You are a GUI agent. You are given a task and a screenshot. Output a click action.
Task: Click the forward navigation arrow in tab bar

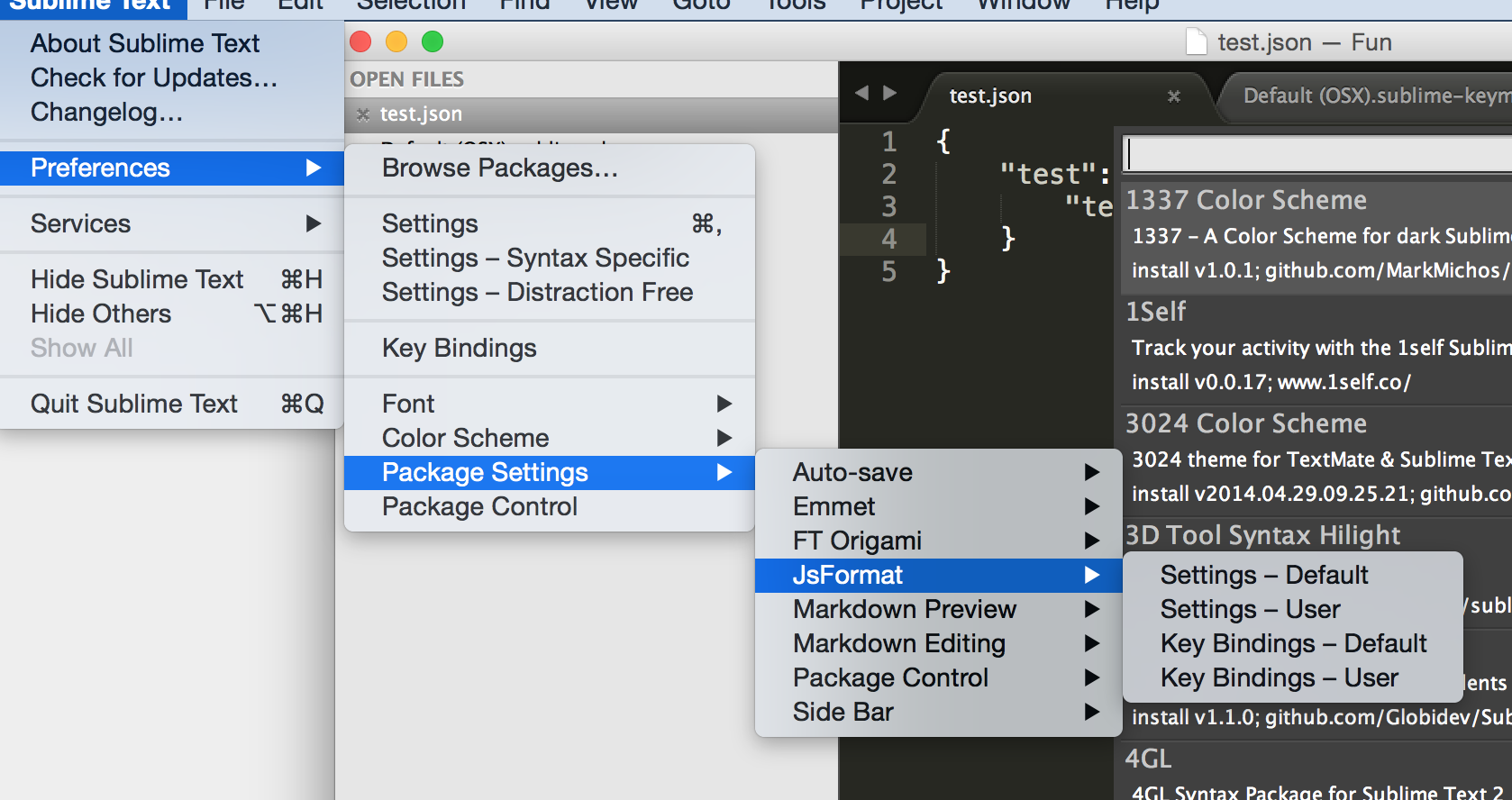[890, 93]
